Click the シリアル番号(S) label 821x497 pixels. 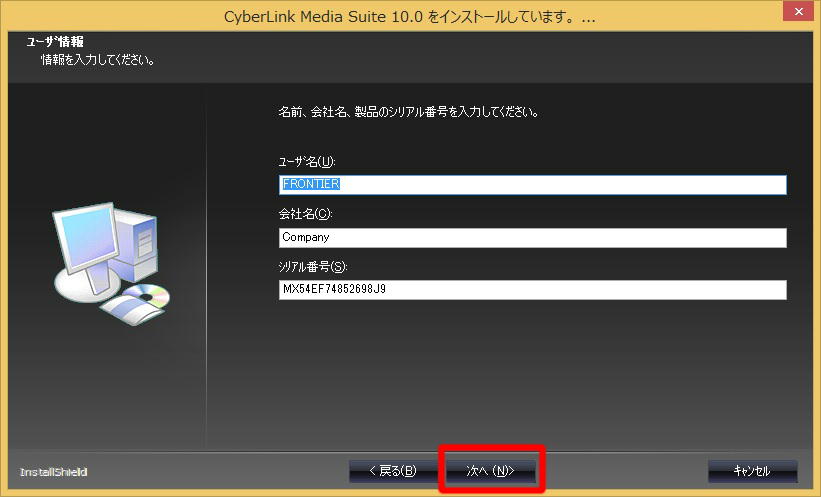pos(313,267)
